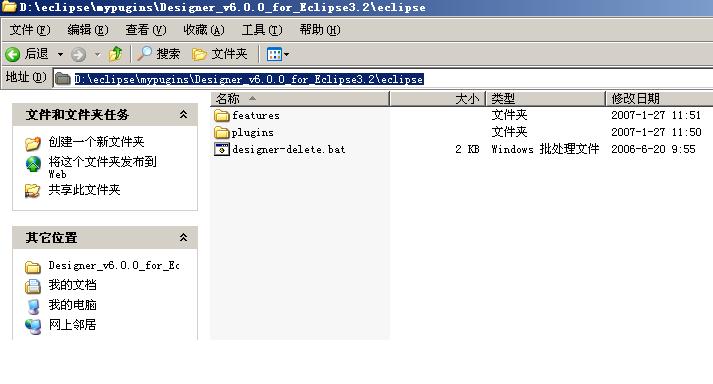
Task: Select designer-delete.bat file name
Action: pyautogui.click(x=289, y=149)
